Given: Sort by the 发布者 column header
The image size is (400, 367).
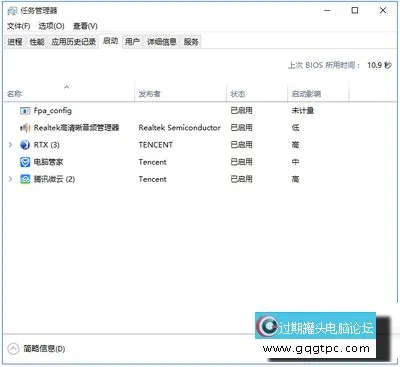Looking at the screenshot, I should (180, 94).
